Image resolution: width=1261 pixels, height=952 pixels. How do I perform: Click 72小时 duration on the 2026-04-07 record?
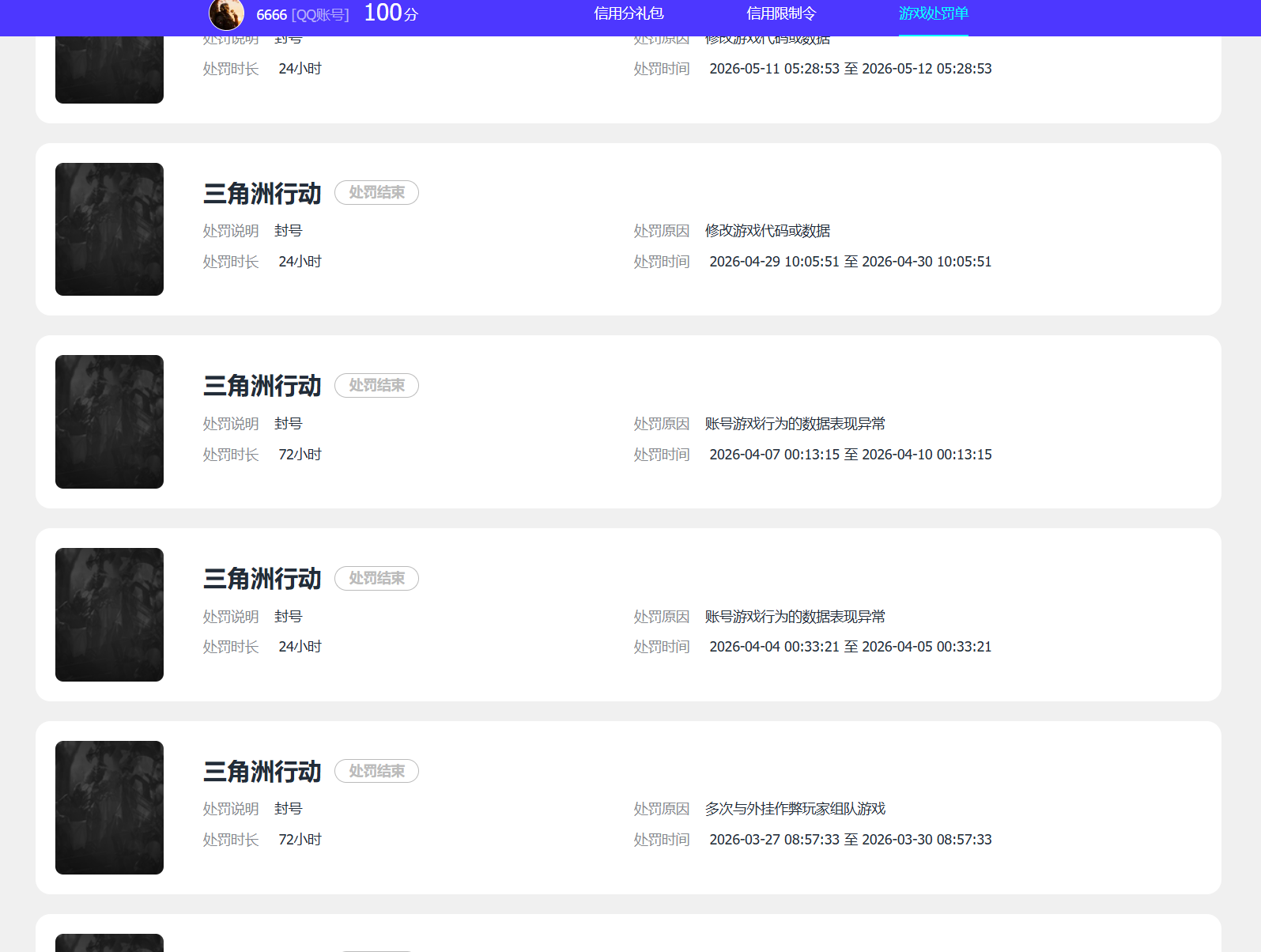pos(300,455)
